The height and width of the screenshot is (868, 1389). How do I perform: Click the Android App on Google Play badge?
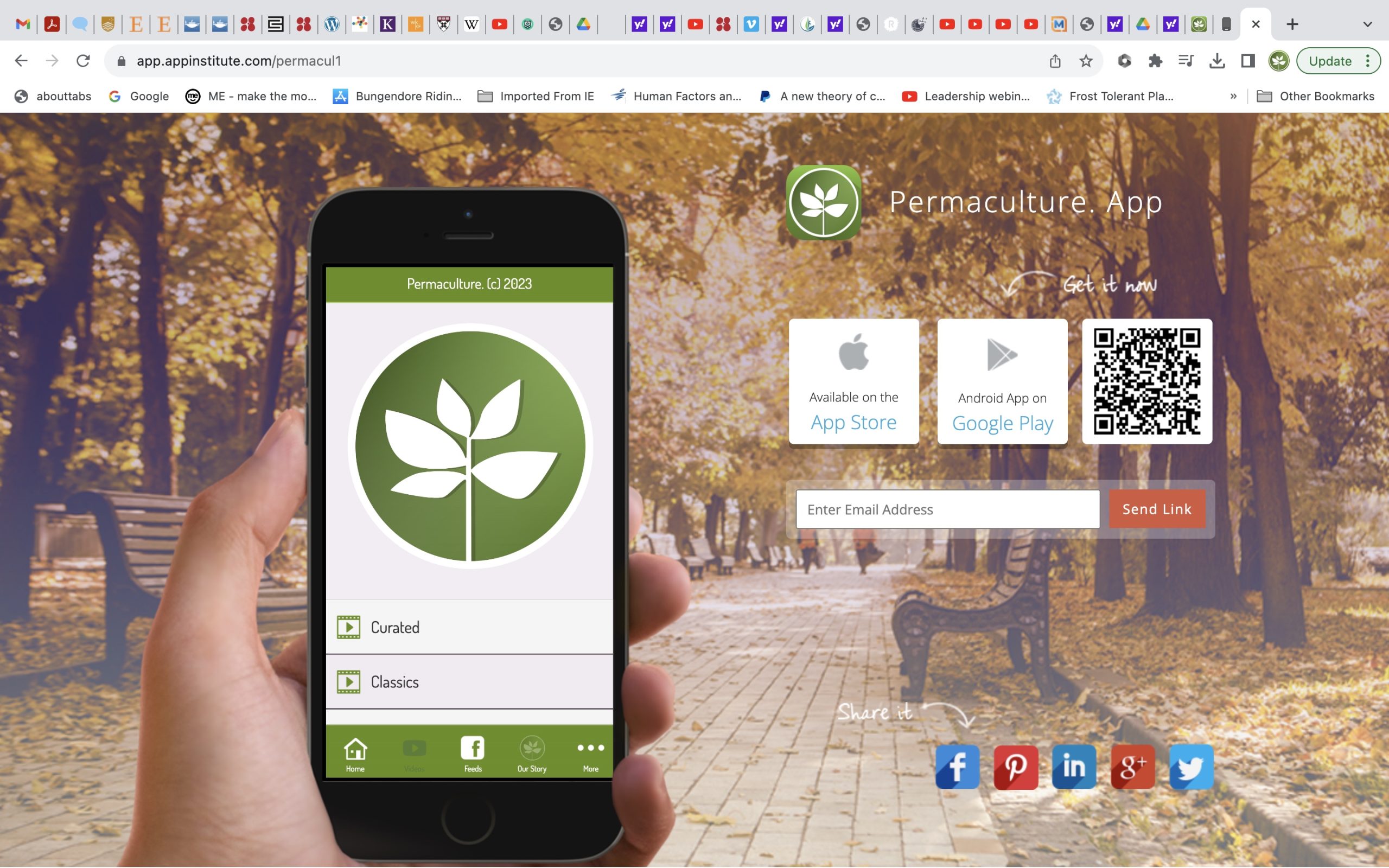[1002, 381]
